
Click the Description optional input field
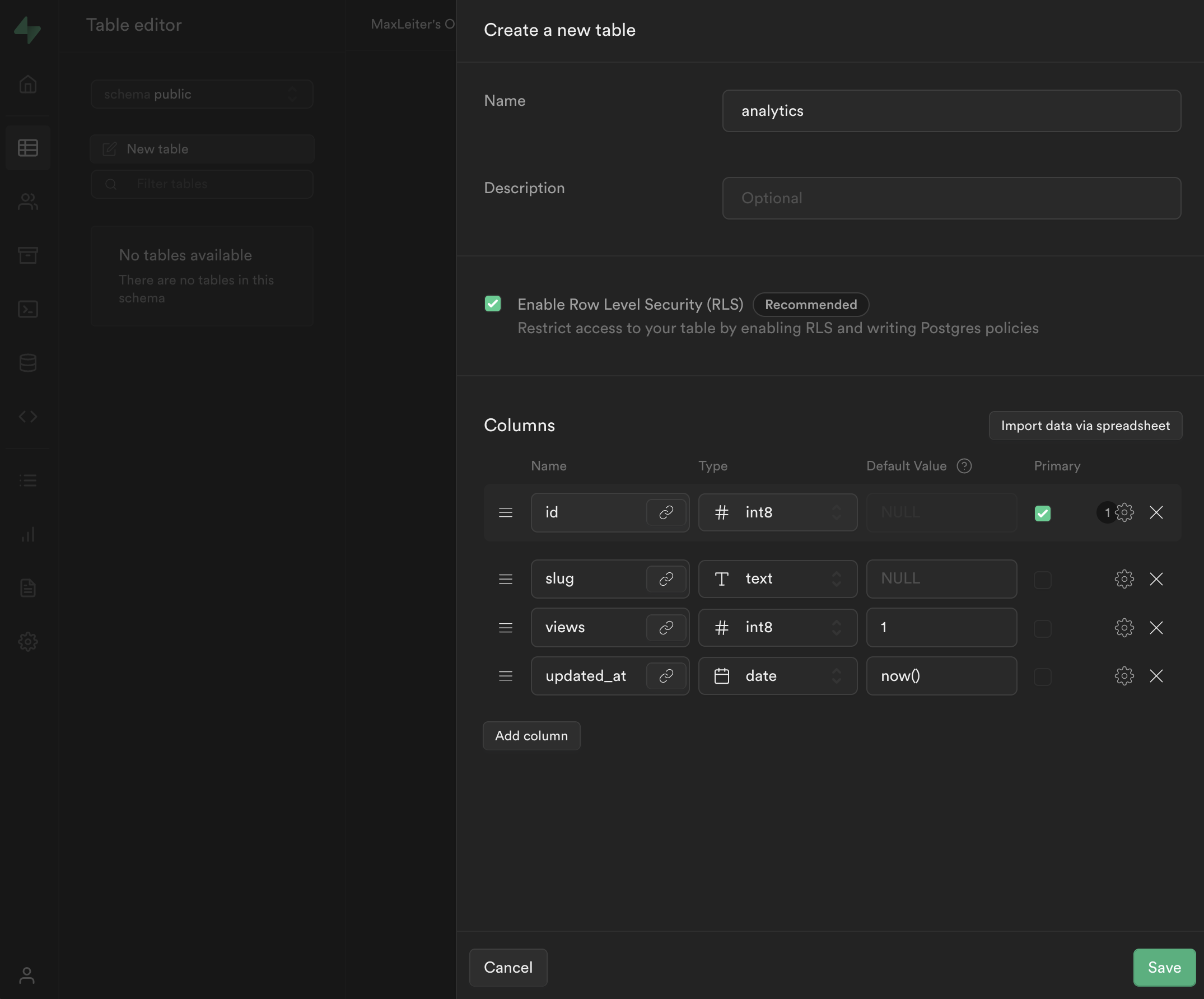[951, 198]
